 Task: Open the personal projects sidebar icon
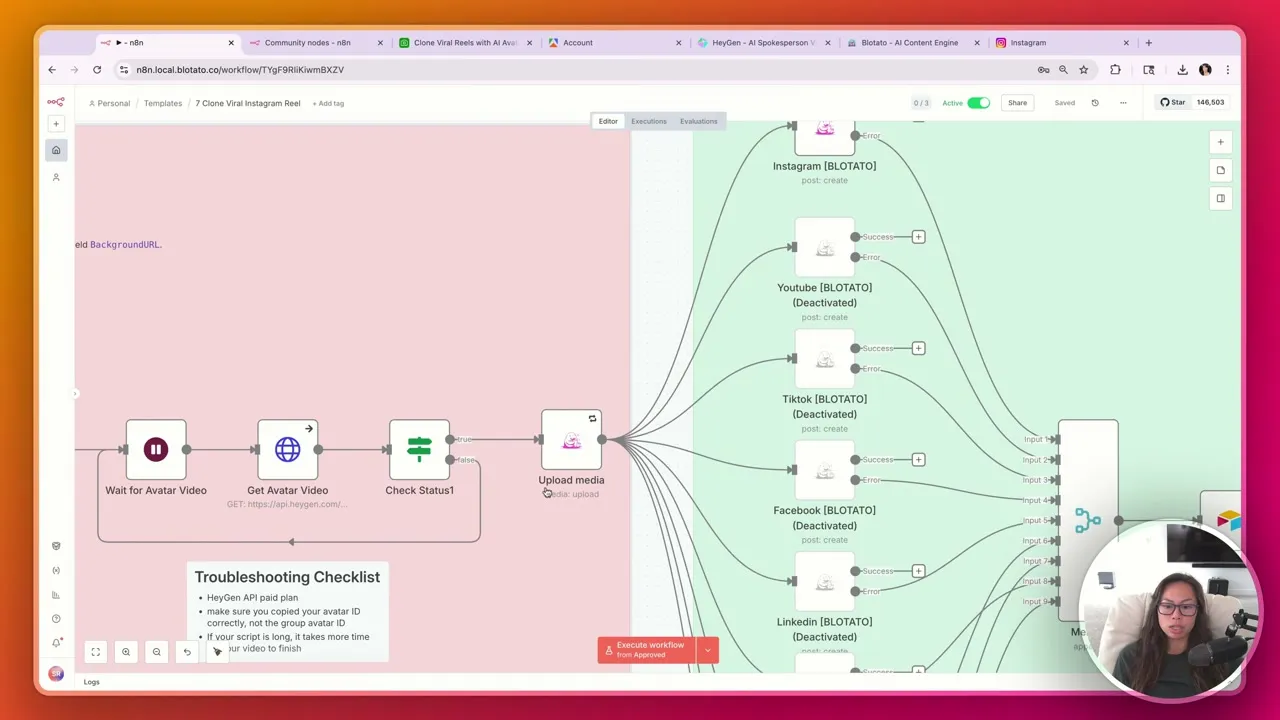pos(56,177)
